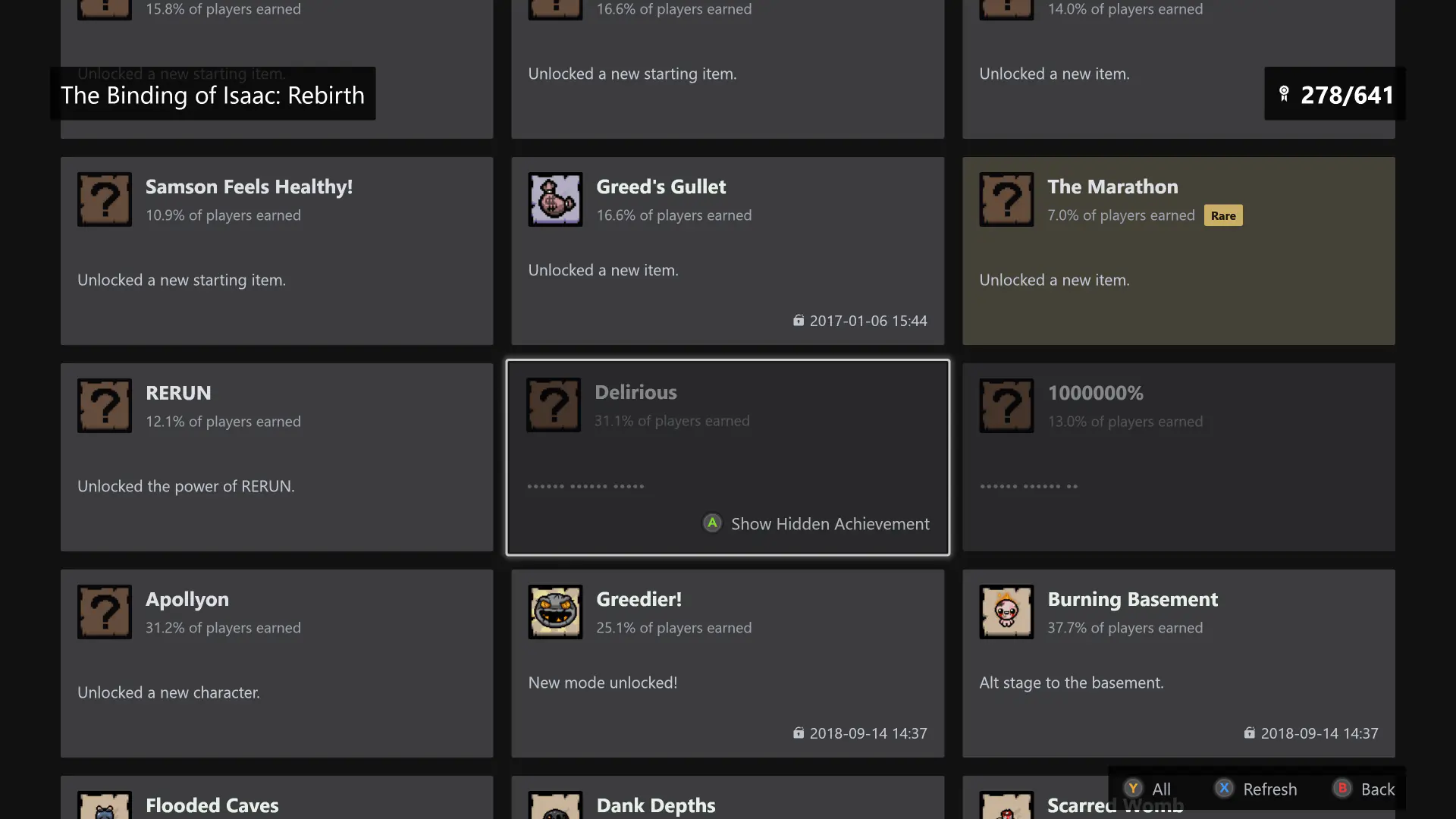Go back using the Back button

(x=1363, y=789)
